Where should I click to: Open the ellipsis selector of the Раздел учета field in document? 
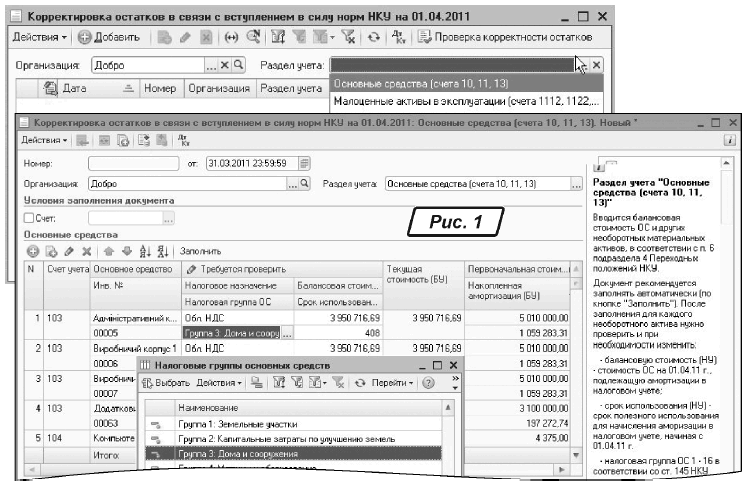(x=575, y=184)
